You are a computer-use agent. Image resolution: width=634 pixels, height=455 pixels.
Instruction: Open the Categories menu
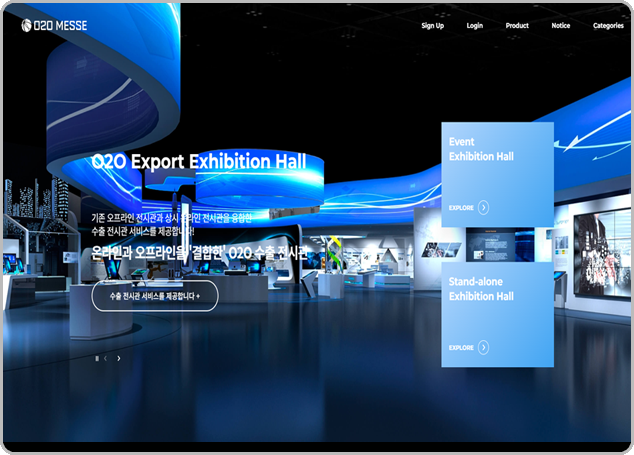[x=608, y=25]
